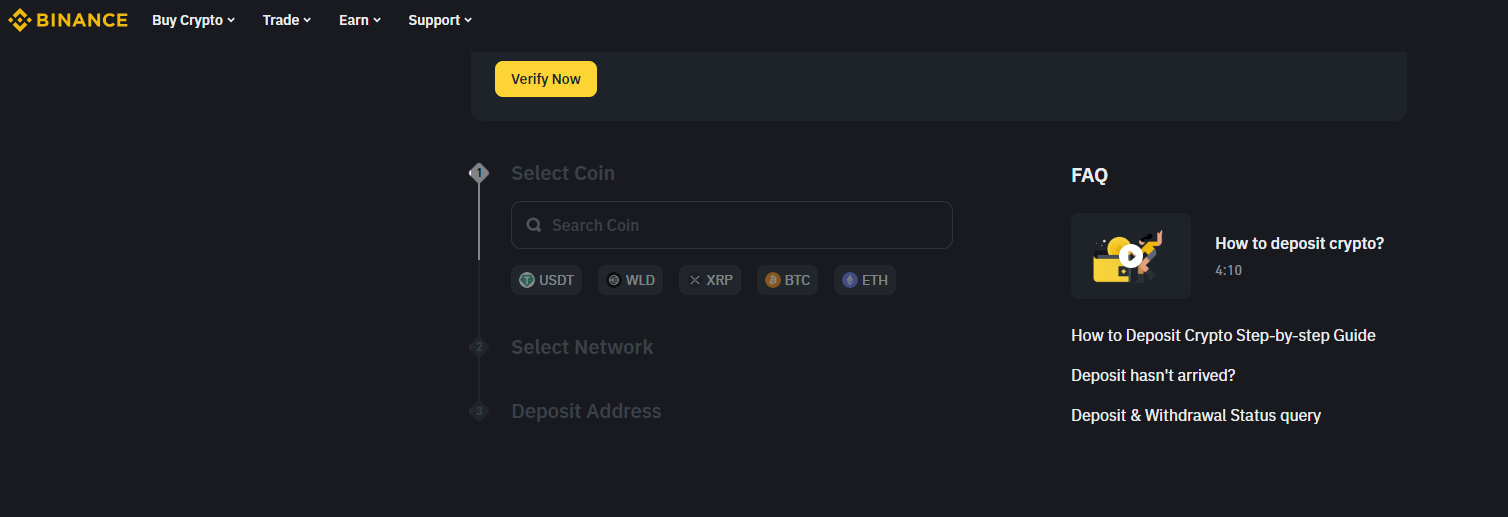Image resolution: width=1508 pixels, height=517 pixels.
Task: Click the "How to deposit crypto?" title
Action: [x=1299, y=243]
